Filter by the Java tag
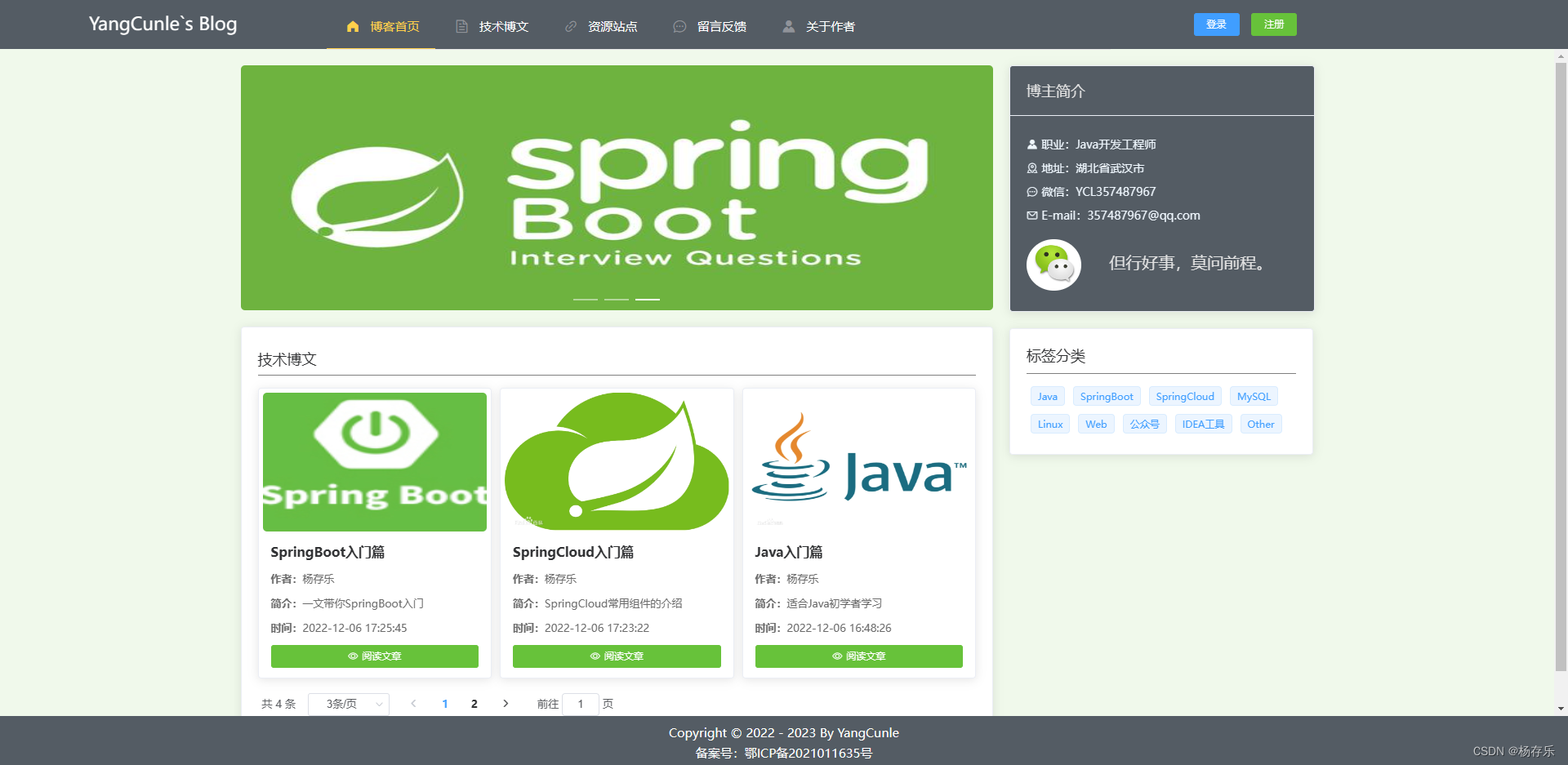This screenshot has width=1568, height=765. click(x=1048, y=397)
